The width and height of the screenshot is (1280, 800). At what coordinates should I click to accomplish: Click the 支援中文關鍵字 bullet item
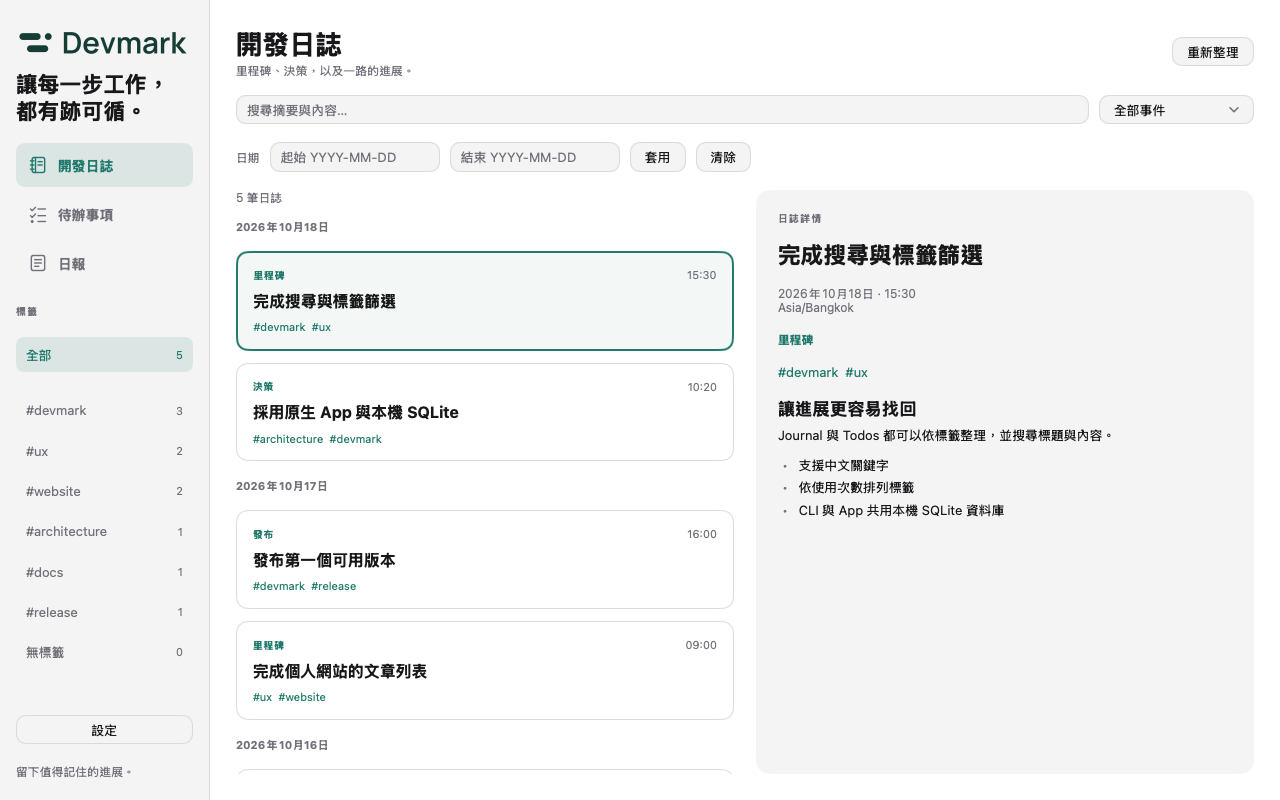(x=843, y=465)
